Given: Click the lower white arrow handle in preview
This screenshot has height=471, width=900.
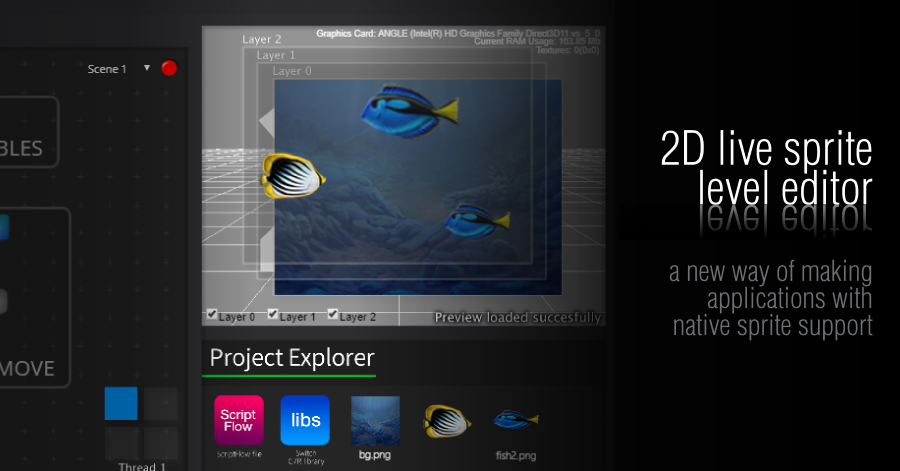Looking at the screenshot, I should coord(267,251).
